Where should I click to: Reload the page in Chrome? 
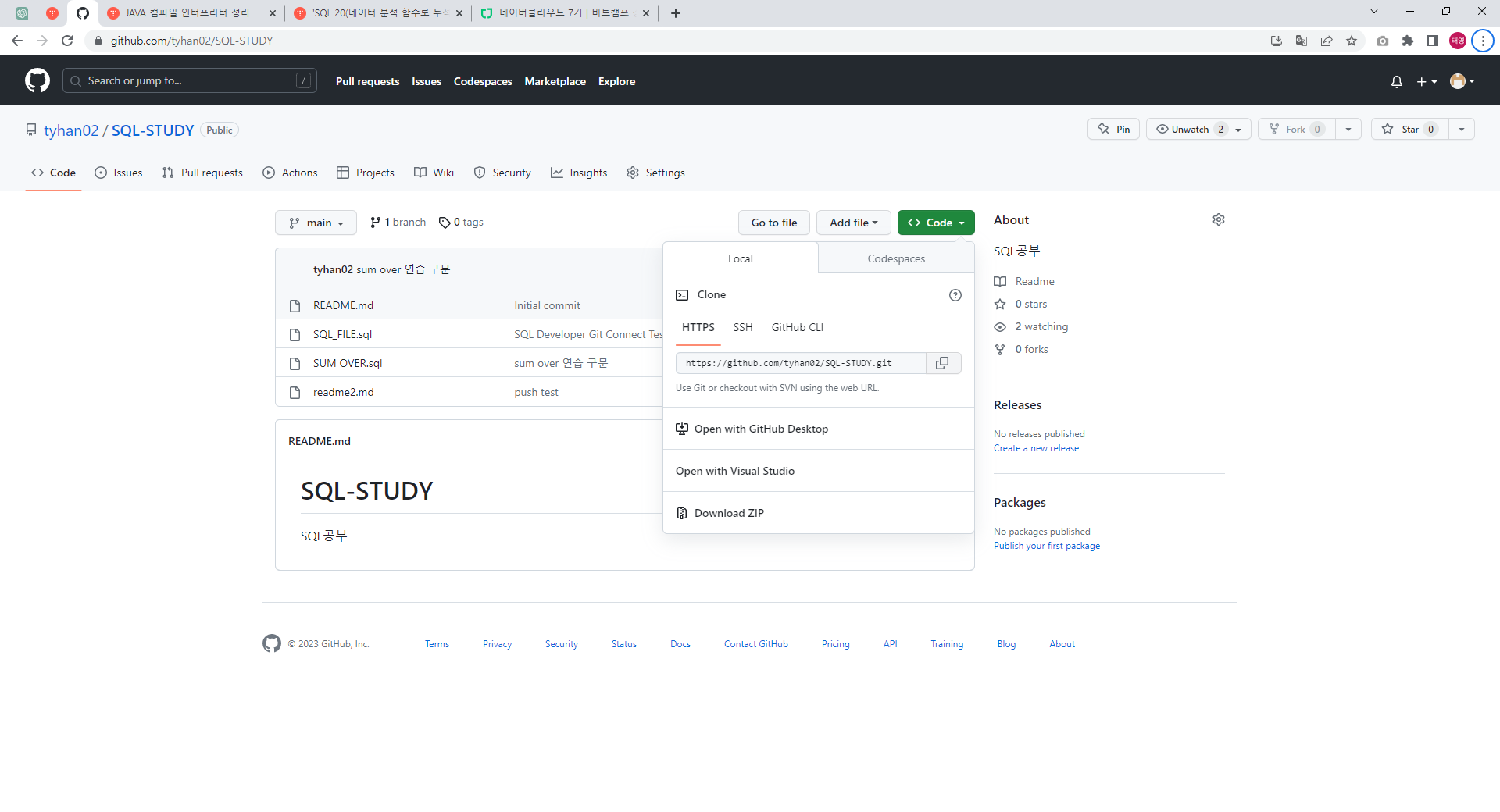[x=67, y=41]
